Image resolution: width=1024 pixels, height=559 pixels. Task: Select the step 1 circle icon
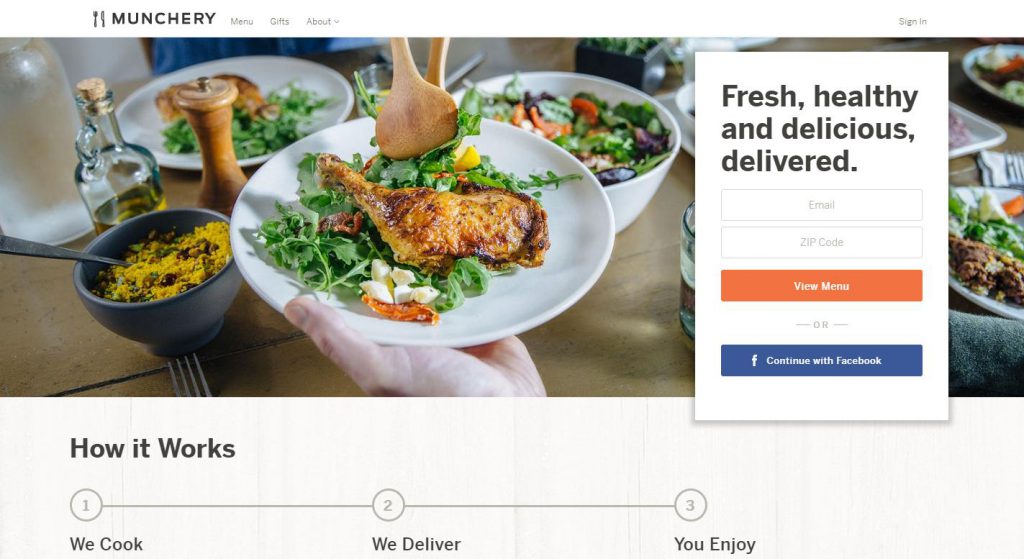pos(86,505)
